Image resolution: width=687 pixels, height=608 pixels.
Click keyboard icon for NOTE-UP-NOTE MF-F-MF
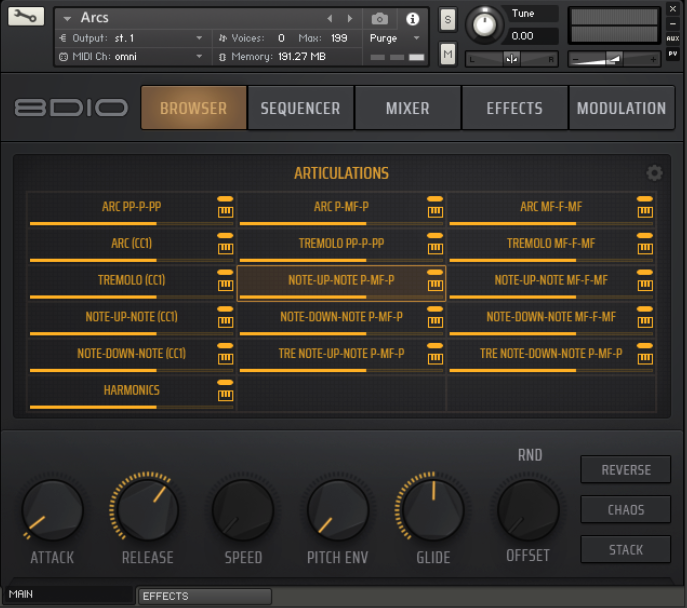645,286
